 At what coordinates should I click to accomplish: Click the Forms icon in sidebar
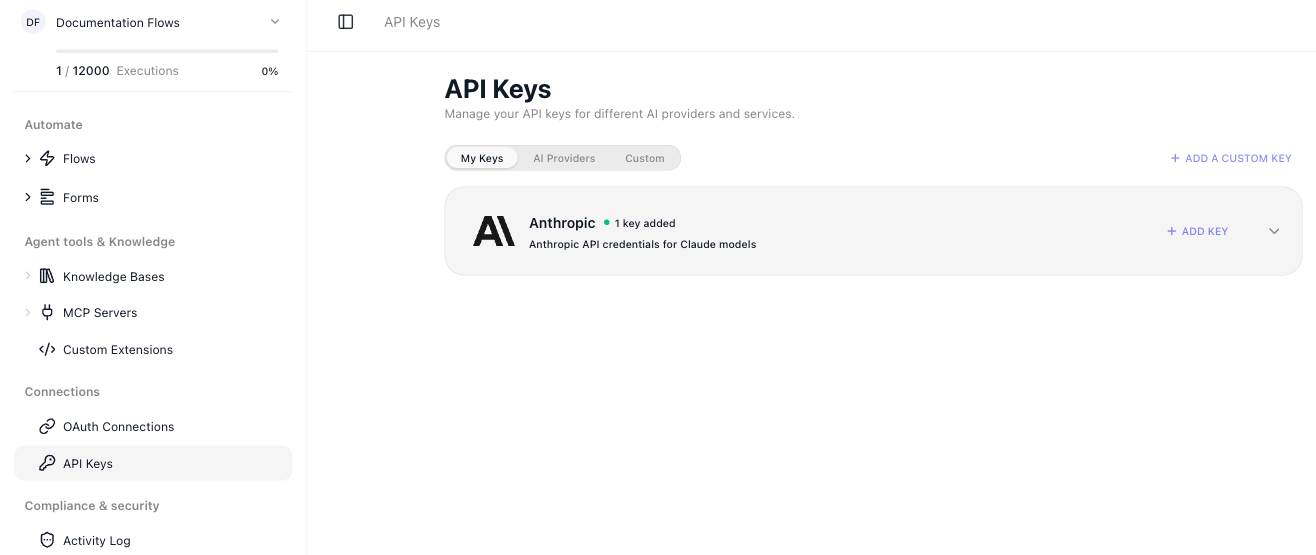pos(47,197)
